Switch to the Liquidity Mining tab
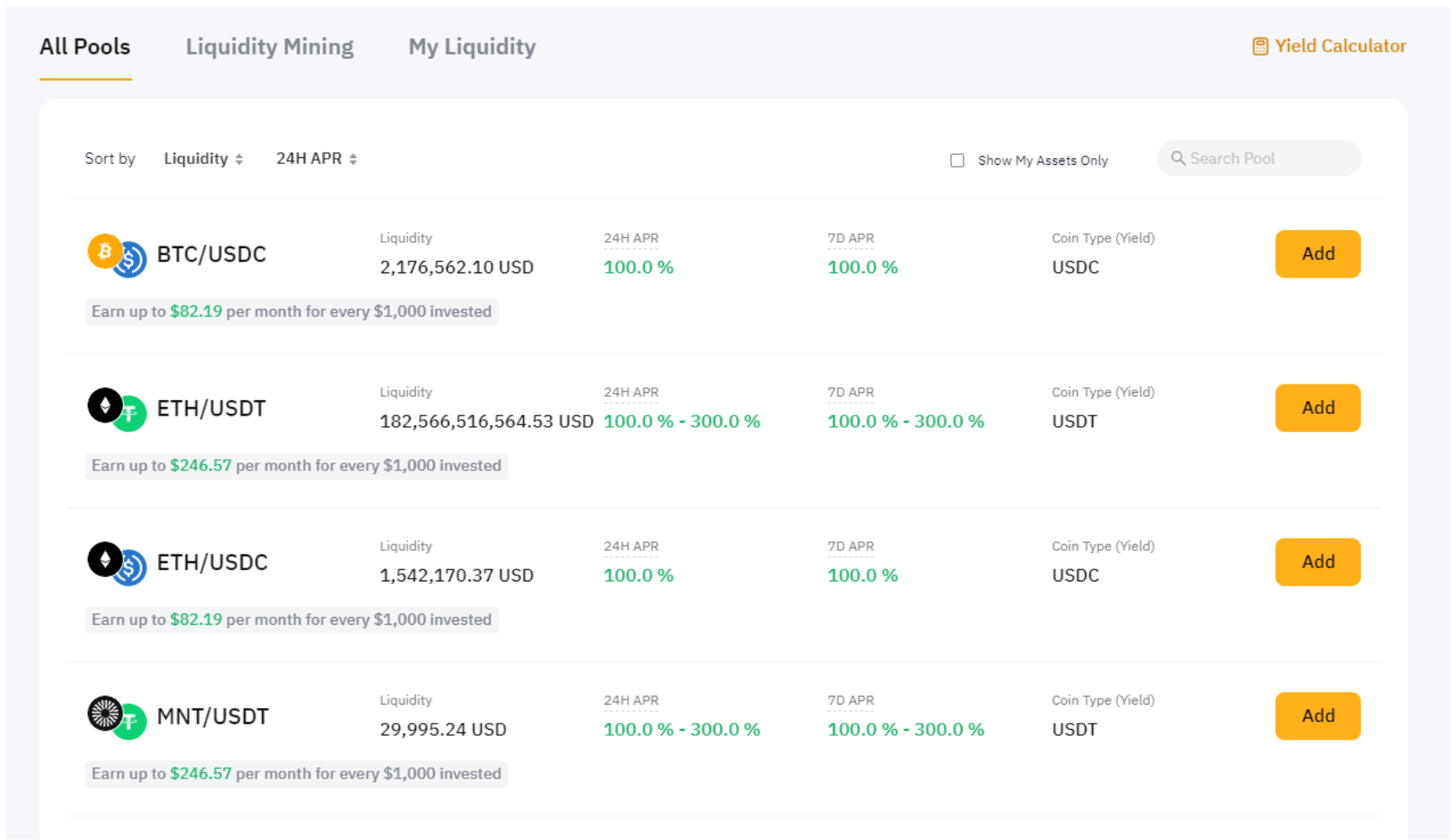 click(x=269, y=47)
